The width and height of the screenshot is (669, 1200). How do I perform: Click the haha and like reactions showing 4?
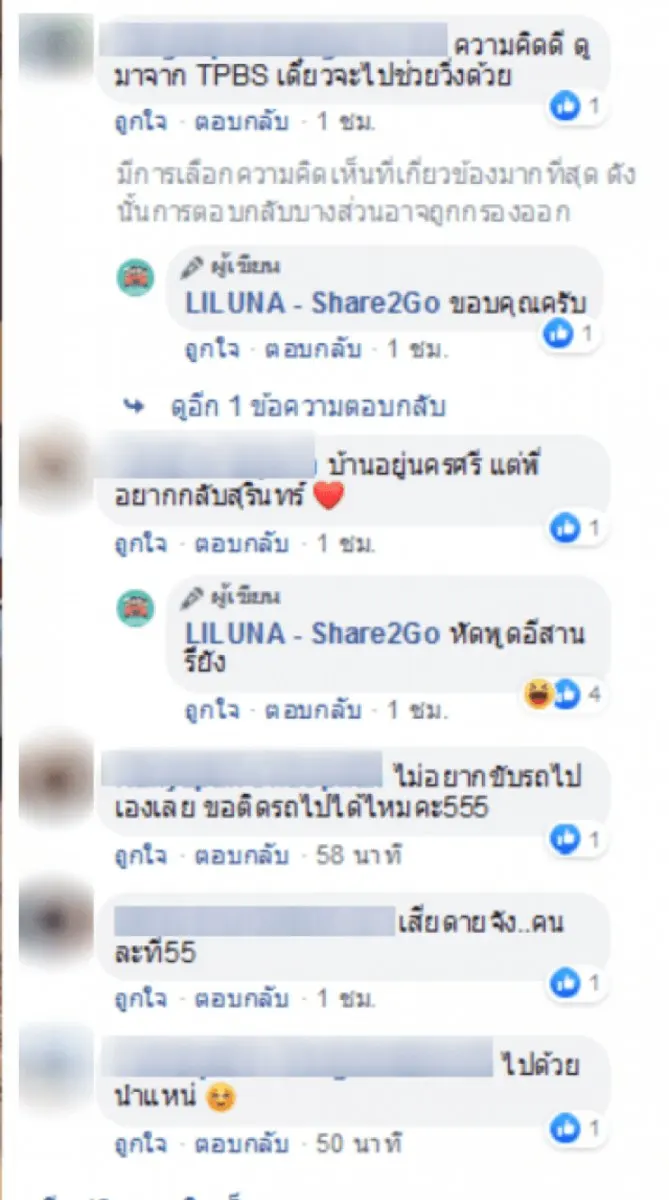coord(564,694)
